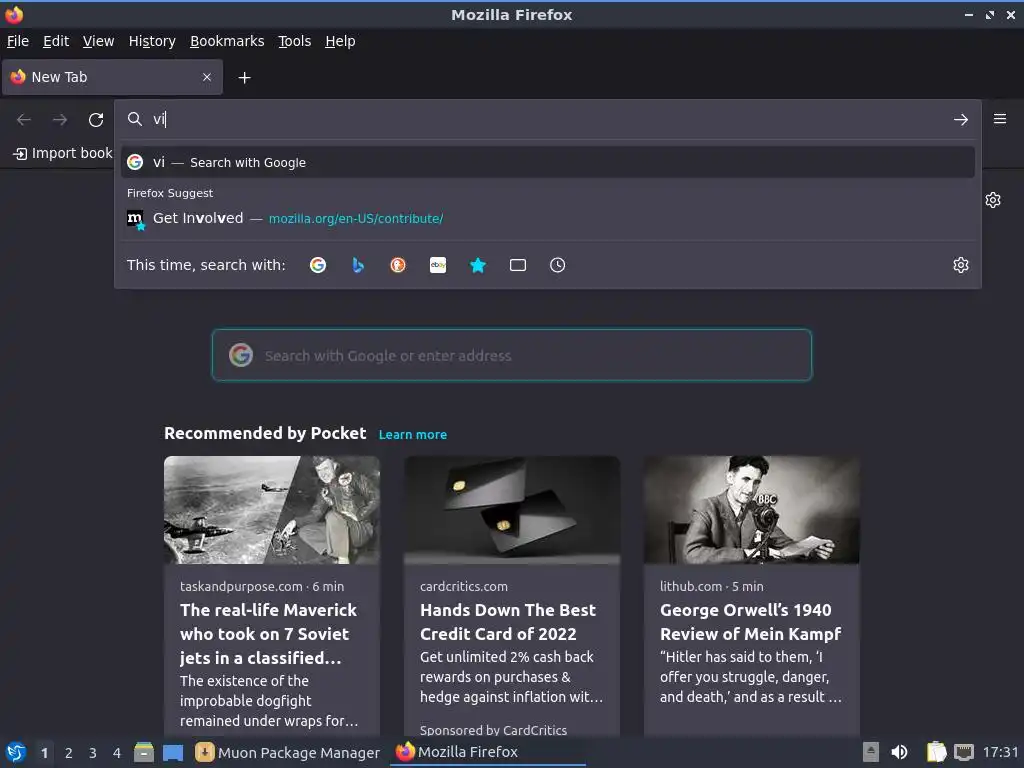The image size is (1024, 768).
Task: Open the History menu
Action: (x=152, y=41)
